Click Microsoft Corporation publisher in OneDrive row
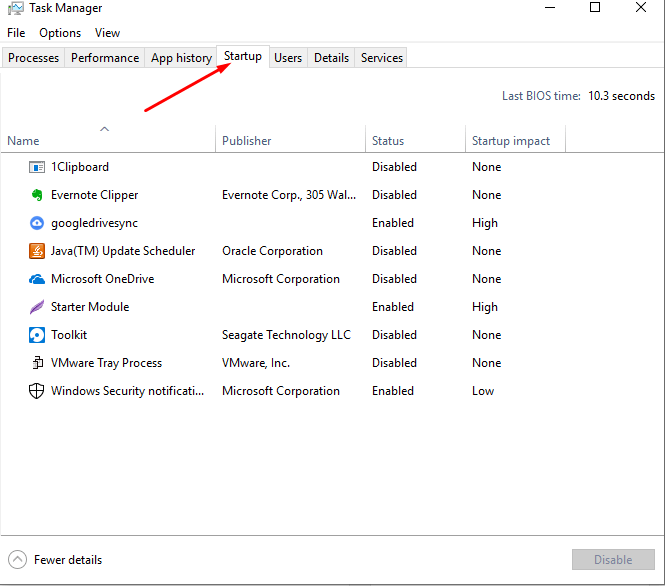Image resolution: width=665 pixels, height=586 pixels. click(281, 279)
